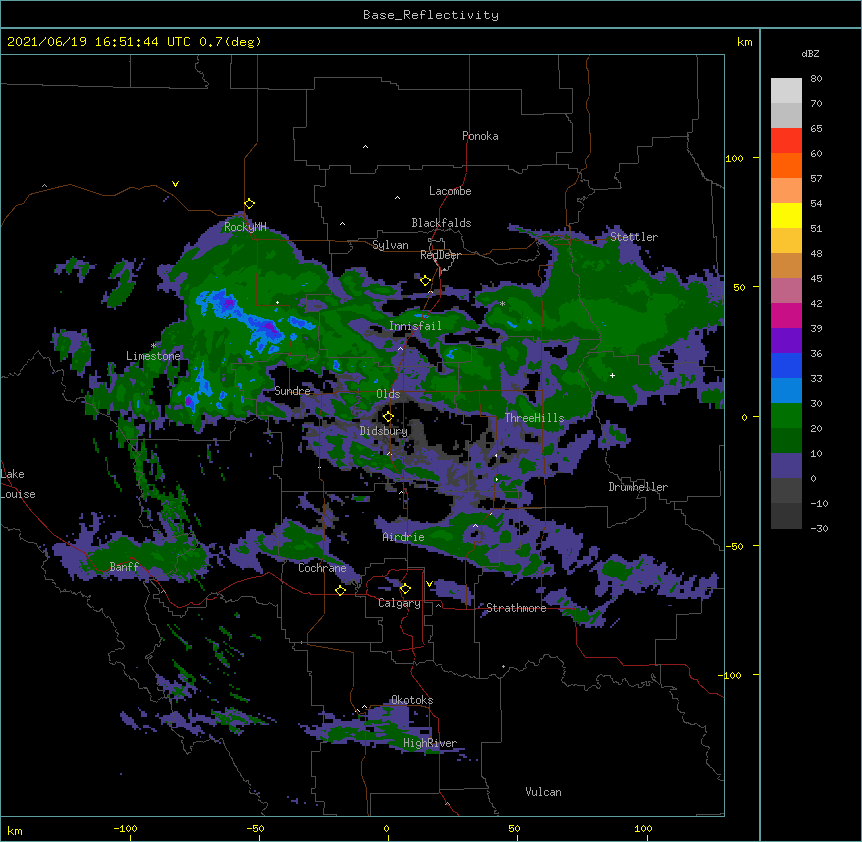Click the Lacombe city label

click(450, 191)
